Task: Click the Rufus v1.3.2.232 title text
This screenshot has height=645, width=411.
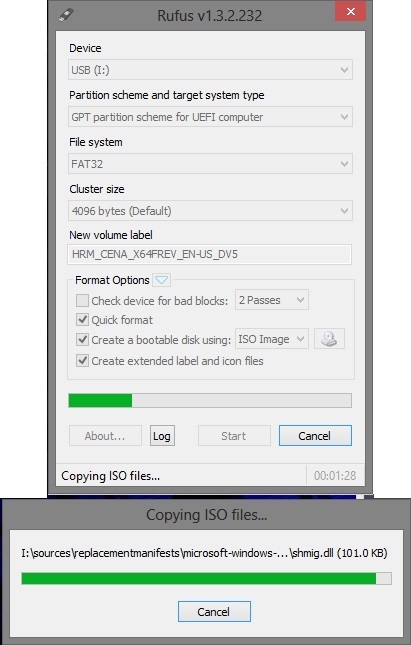Action: coord(209,16)
